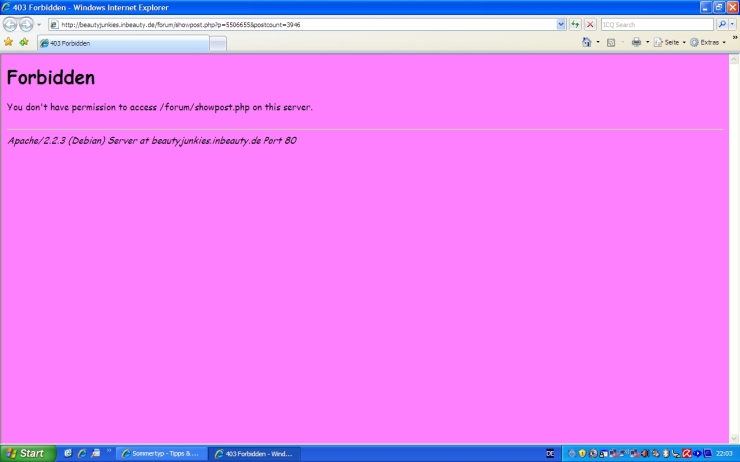The width and height of the screenshot is (740, 462).
Task: Go to the Home page icon
Action: (x=587, y=42)
